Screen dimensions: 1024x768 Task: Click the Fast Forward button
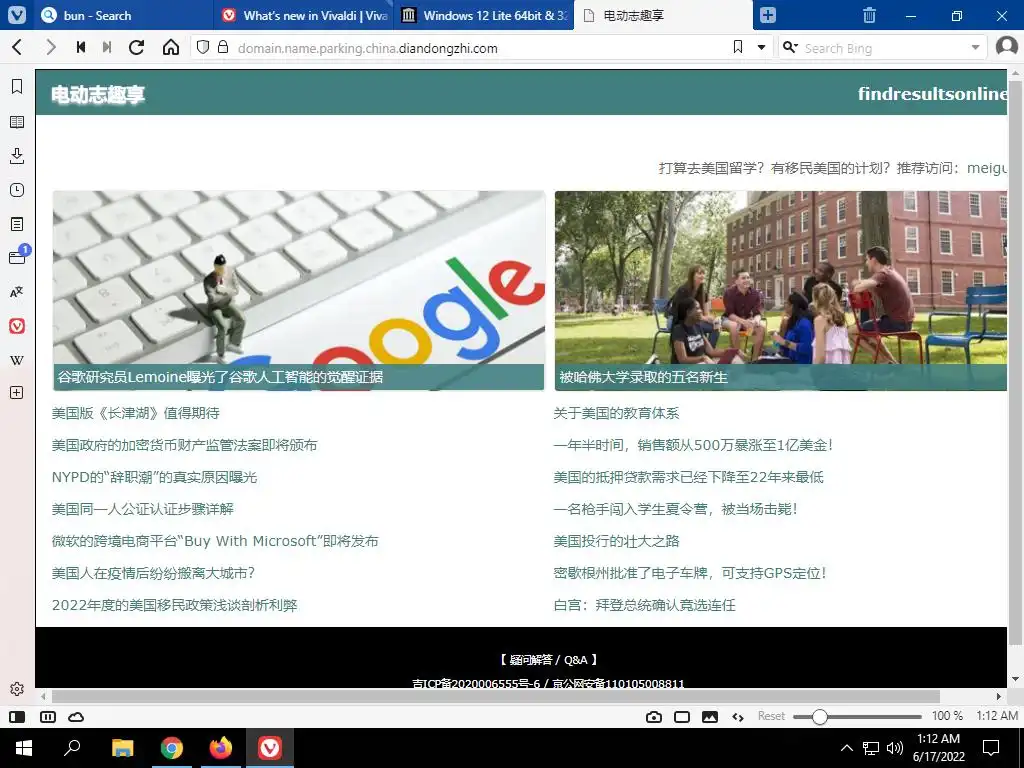coord(107,47)
